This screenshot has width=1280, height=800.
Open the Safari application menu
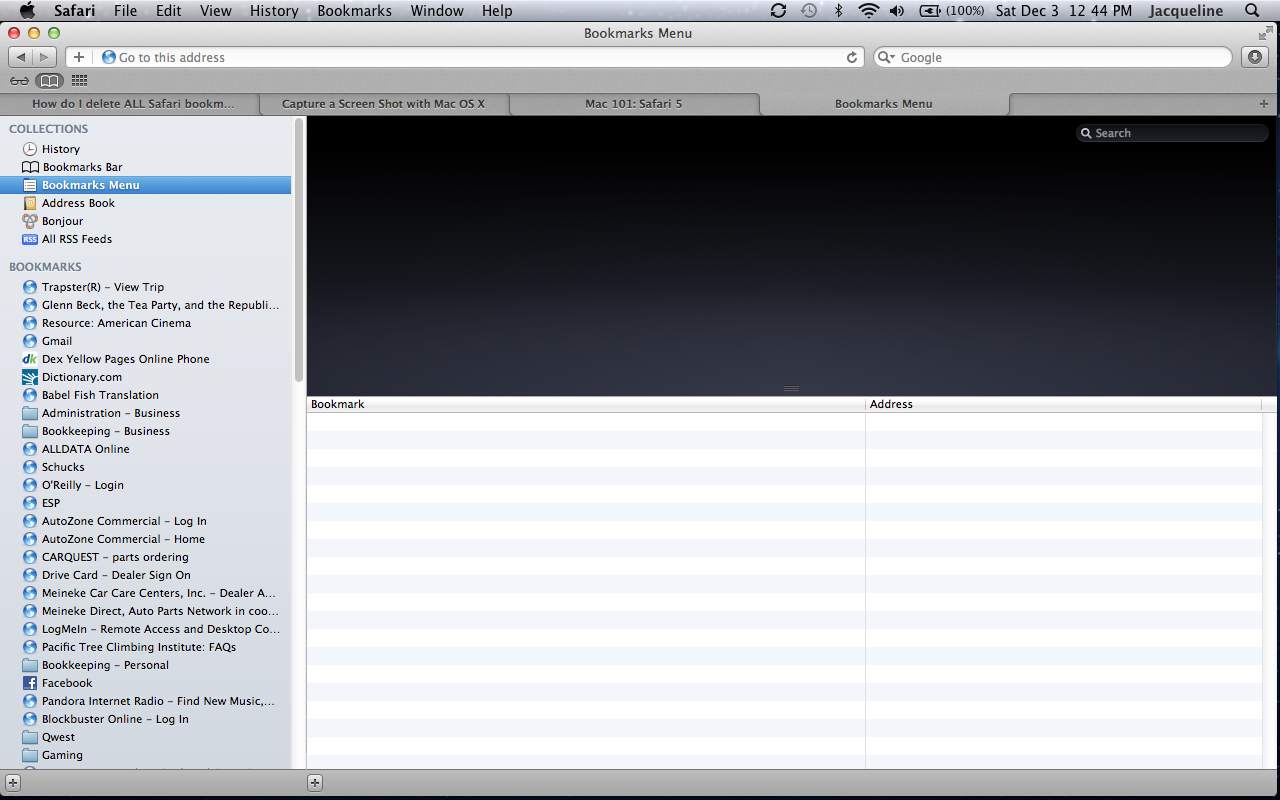(x=74, y=11)
